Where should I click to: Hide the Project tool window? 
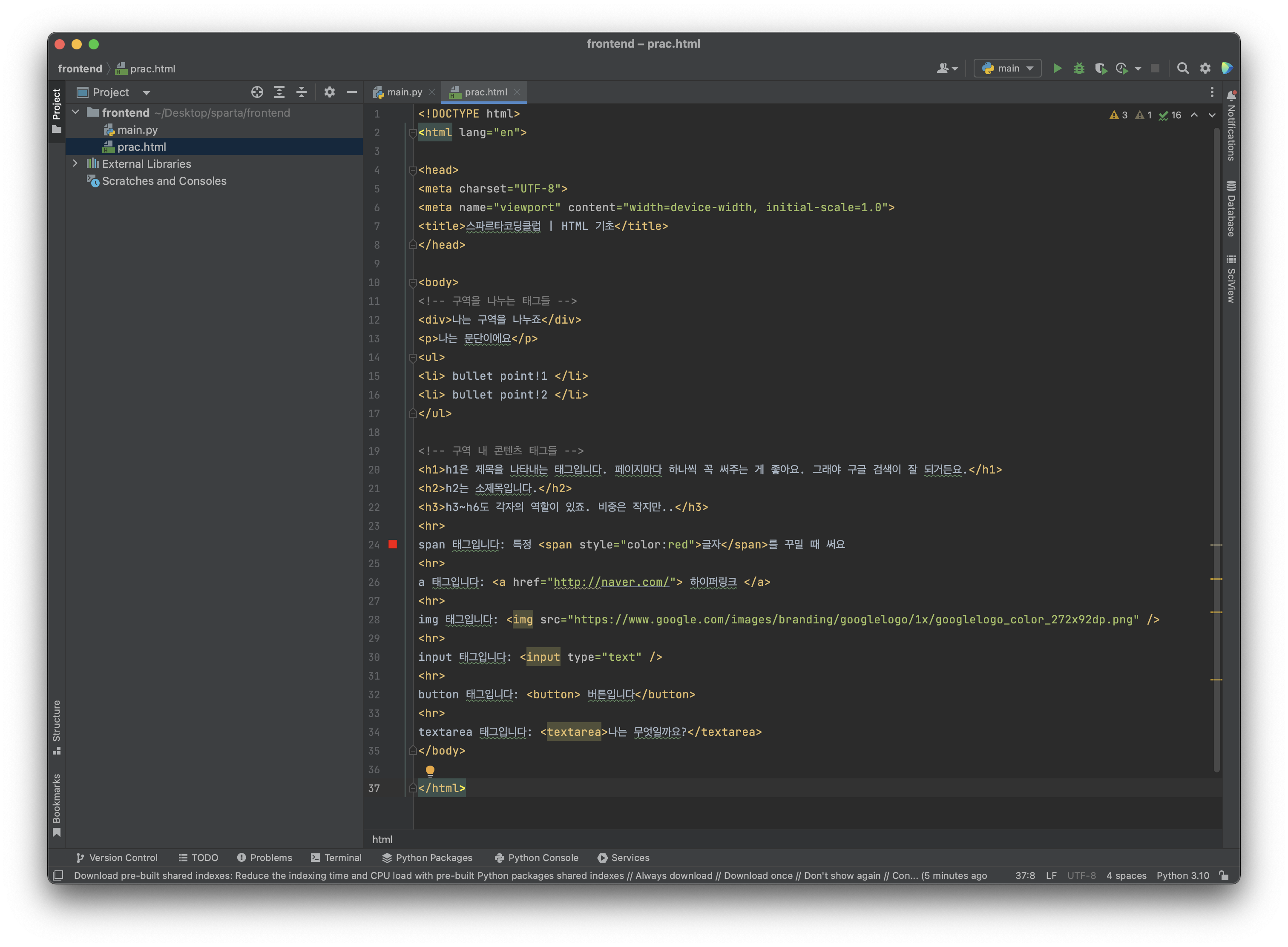click(351, 92)
